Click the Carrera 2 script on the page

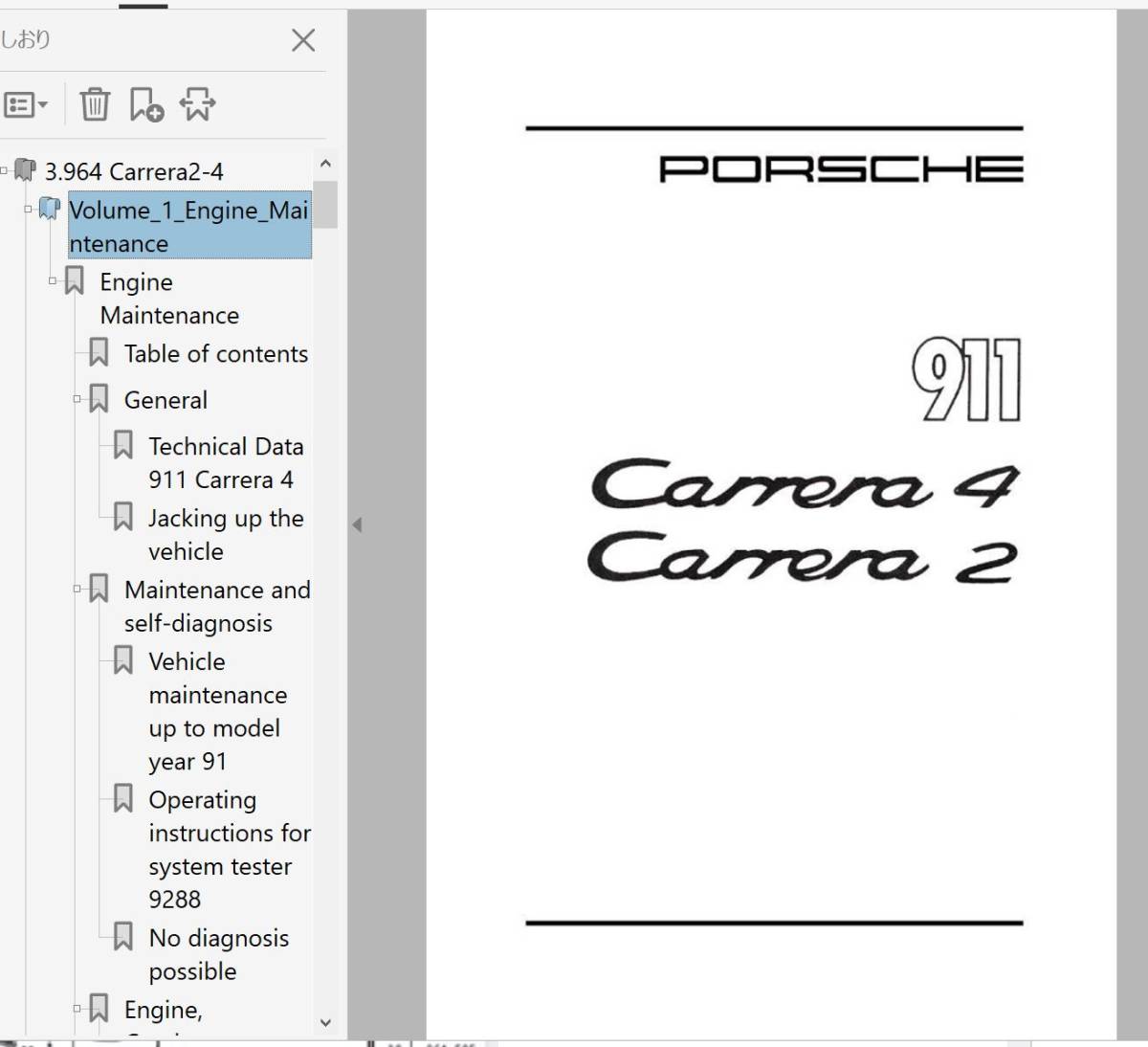pos(802,558)
